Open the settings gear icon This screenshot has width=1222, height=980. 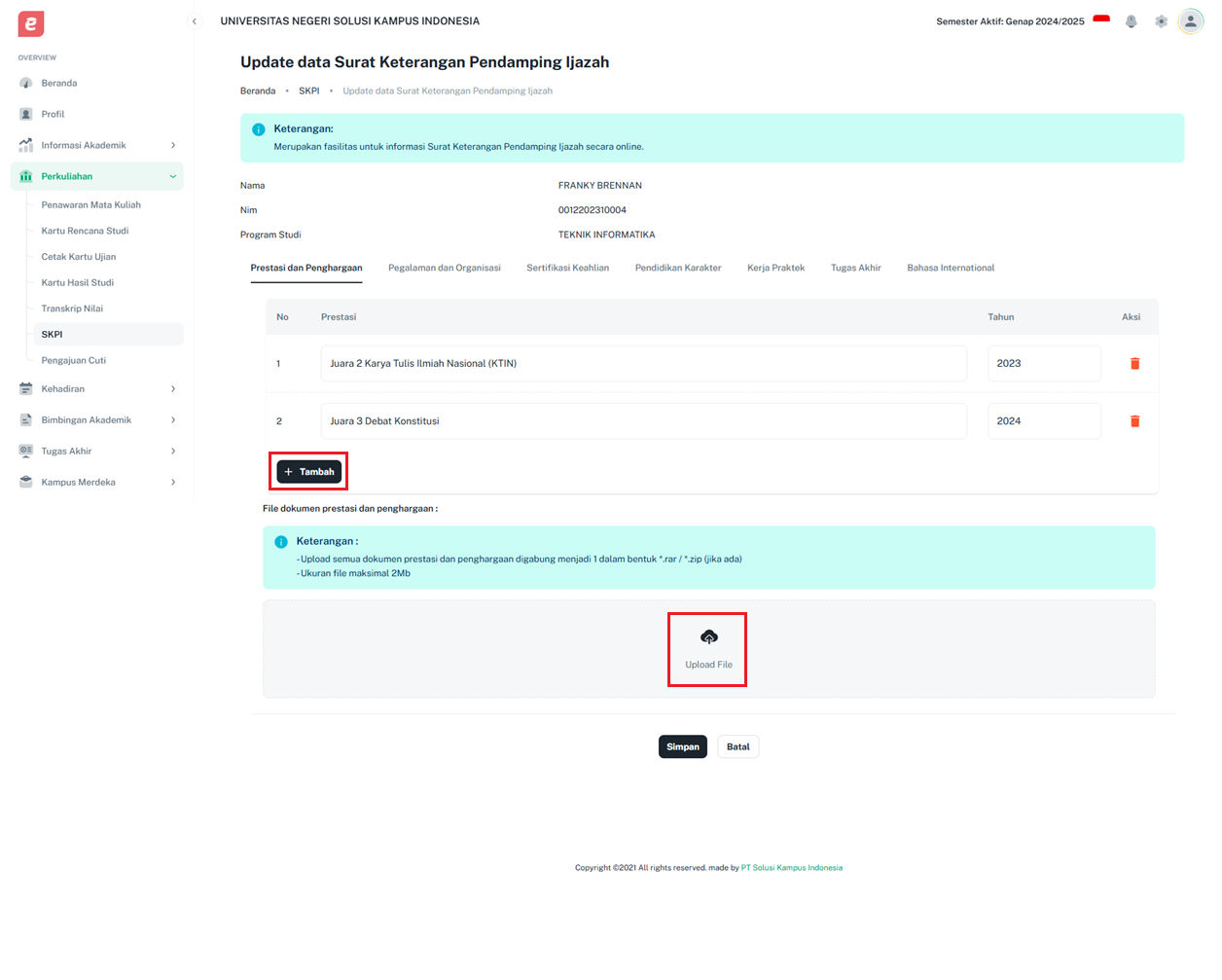pyautogui.click(x=1161, y=21)
